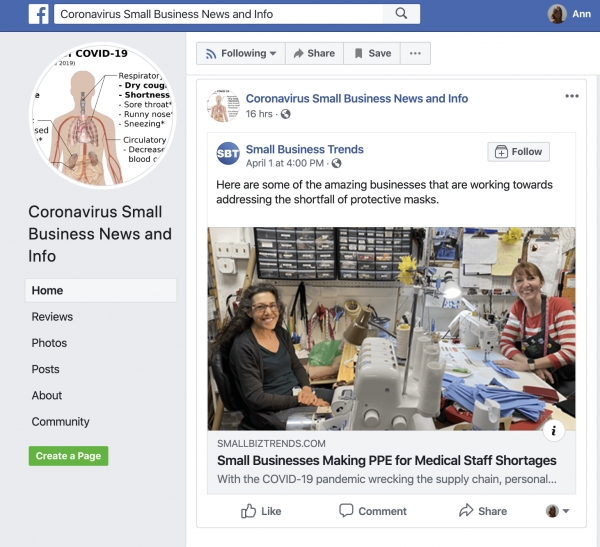Click the '16 hrs' timestamp
The width and height of the screenshot is (600, 547).
[259, 114]
